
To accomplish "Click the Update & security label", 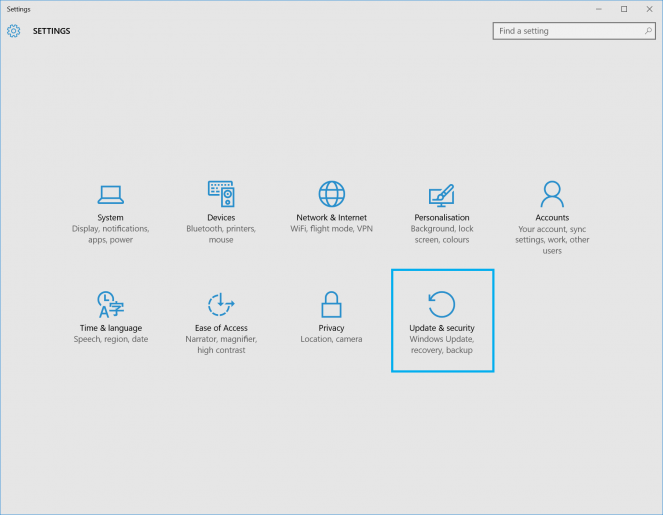I will (x=442, y=328).
